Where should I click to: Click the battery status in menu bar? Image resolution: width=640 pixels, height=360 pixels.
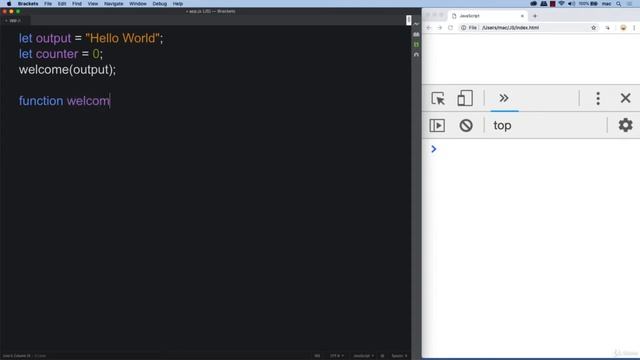[x=588, y=4]
